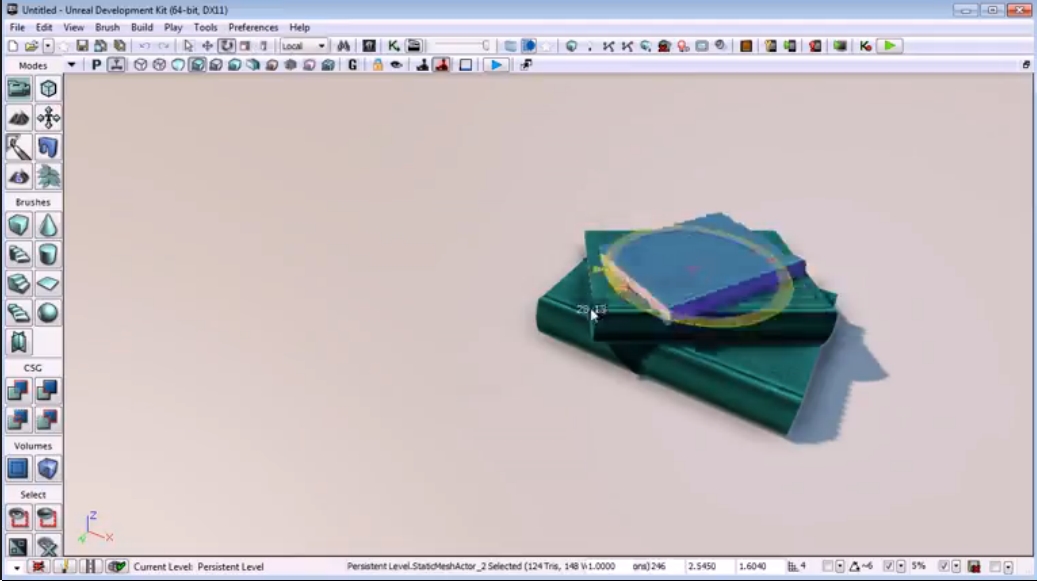Click the maximize viewport square icon
1037x581 pixels.
pos(466,65)
